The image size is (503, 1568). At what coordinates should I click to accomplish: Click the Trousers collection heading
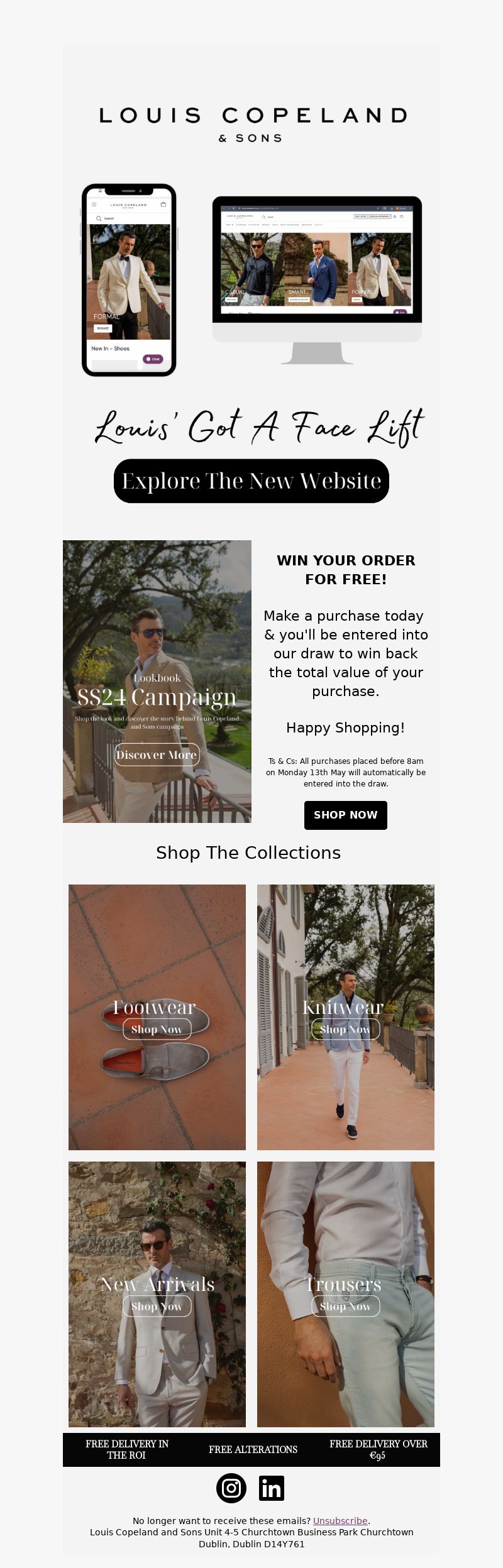coord(343,1284)
